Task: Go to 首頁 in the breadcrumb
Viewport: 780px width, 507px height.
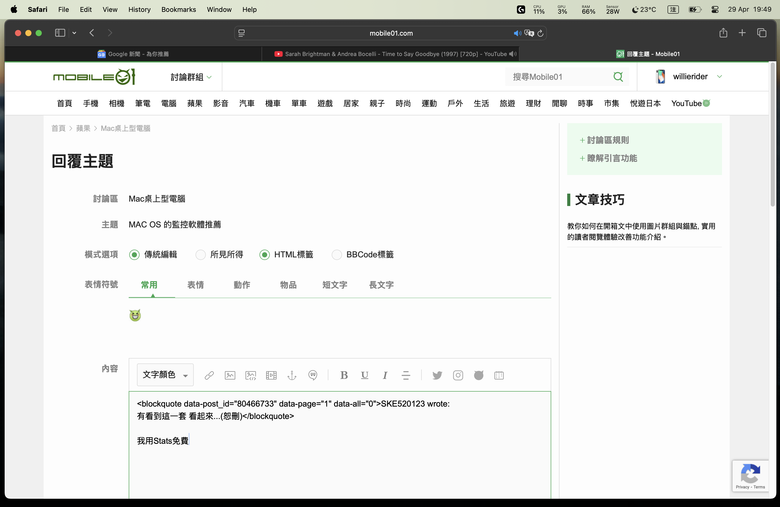Action: tap(58, 128)
